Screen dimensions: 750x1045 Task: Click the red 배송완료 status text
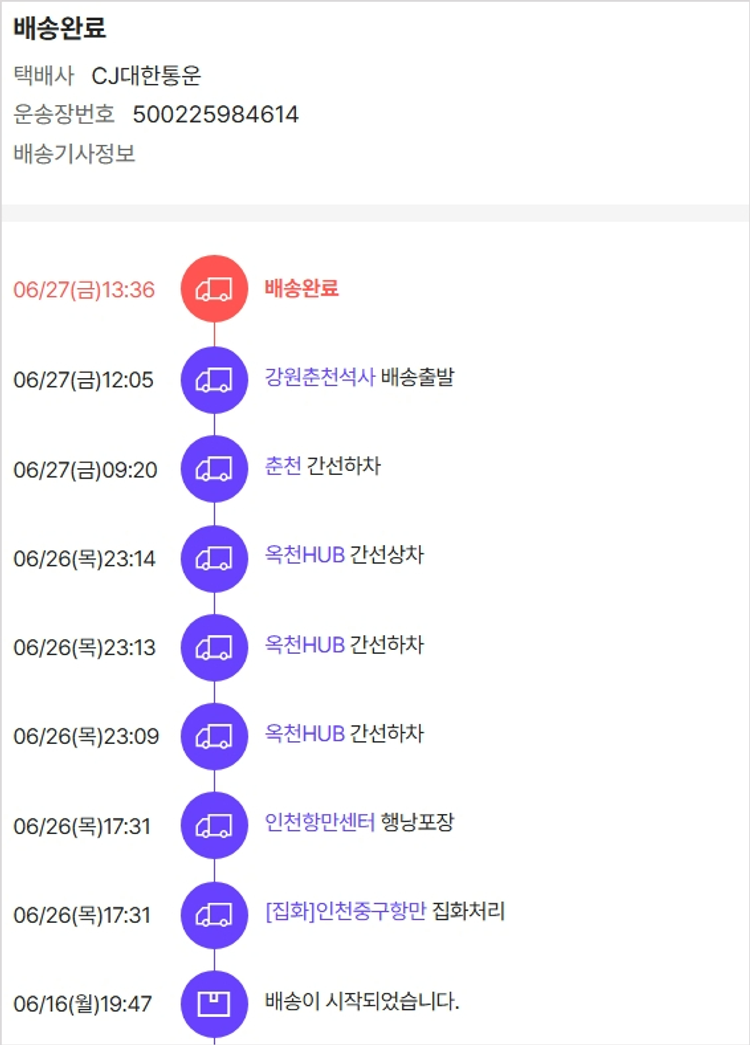(x=302, y=289)
